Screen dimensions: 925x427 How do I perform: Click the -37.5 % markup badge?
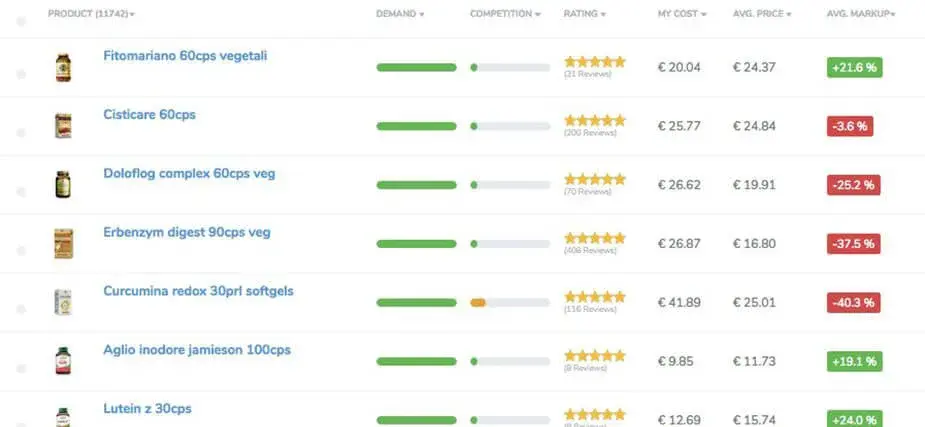[854, 244]
